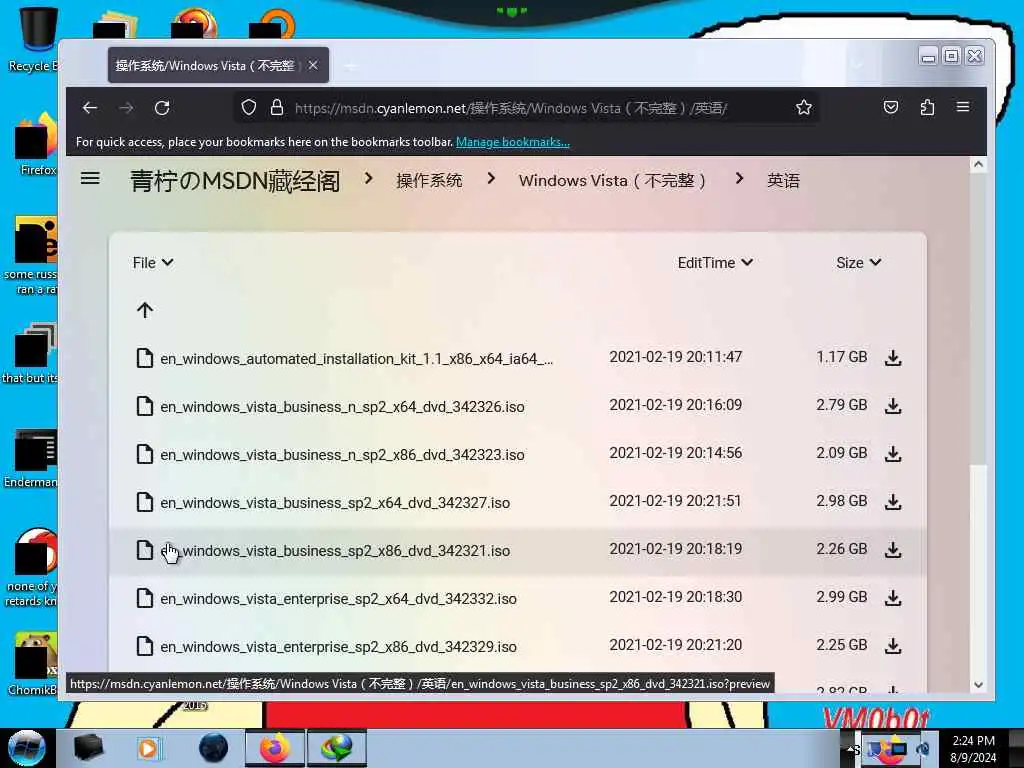This screenshot has width=1024, height=768.
Task: Download business_sp2_x86_dvd_342321.iso
Action: (893, 550)
